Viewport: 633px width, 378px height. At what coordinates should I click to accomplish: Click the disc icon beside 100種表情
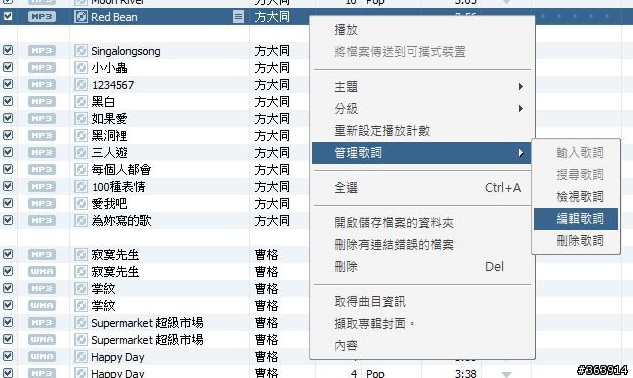[81, 186]
